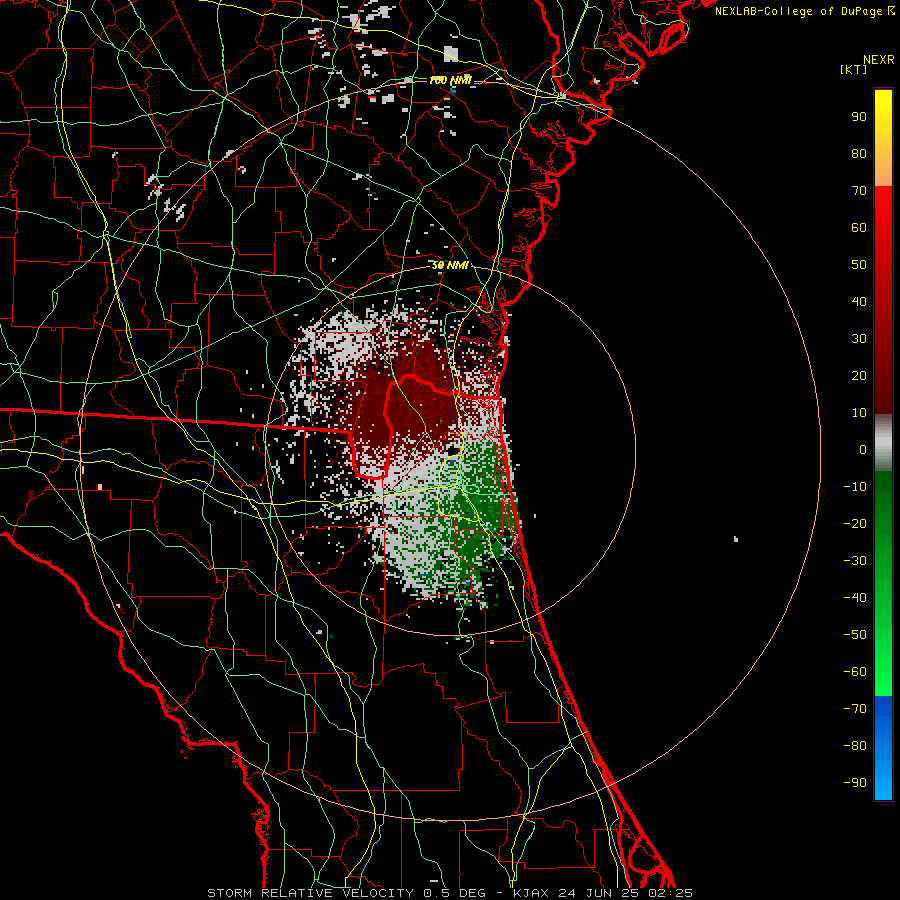Pick the gray zero band on the color bar
The width and height of the screenshot is (900, 900).
tap(883, 443)
